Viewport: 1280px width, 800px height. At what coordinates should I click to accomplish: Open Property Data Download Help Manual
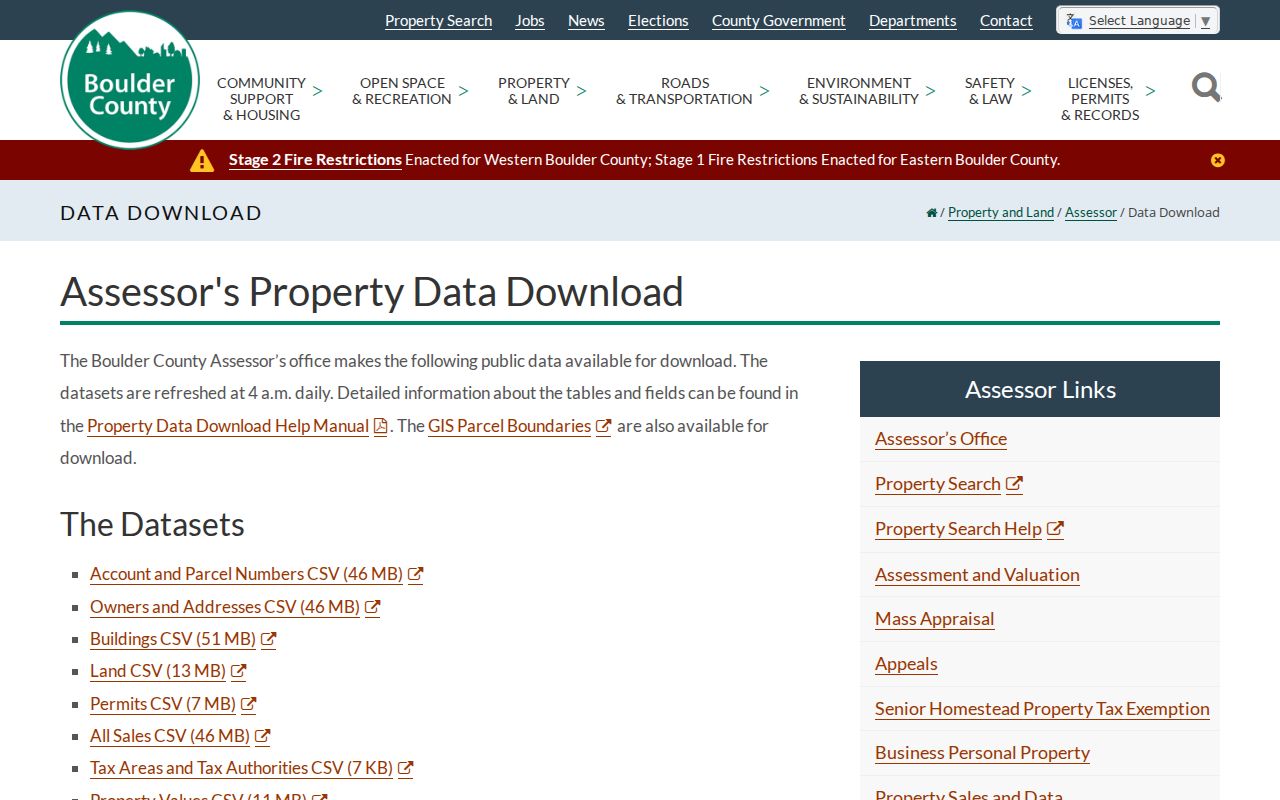228,426
